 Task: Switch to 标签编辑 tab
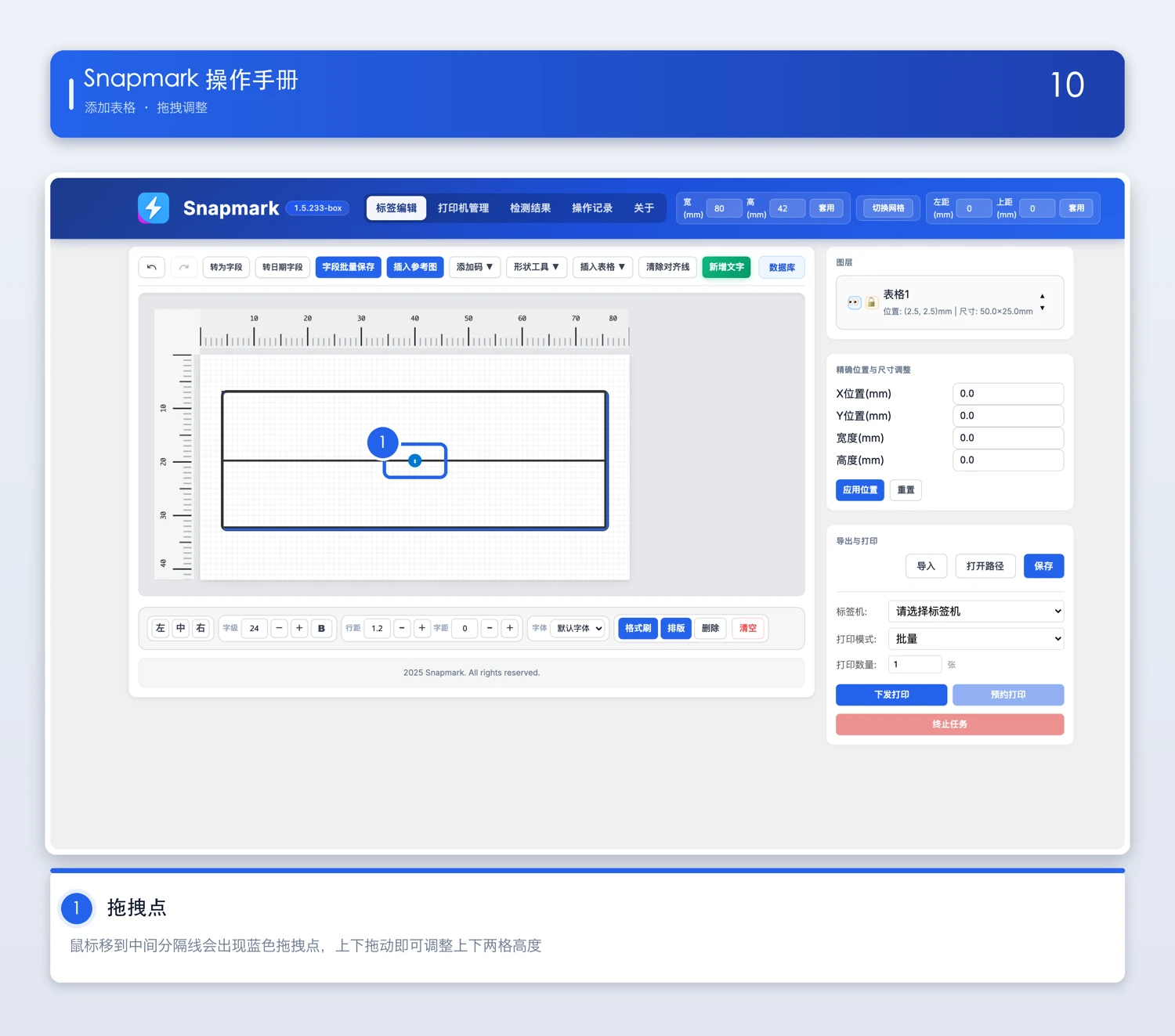[x=396, y=208]
